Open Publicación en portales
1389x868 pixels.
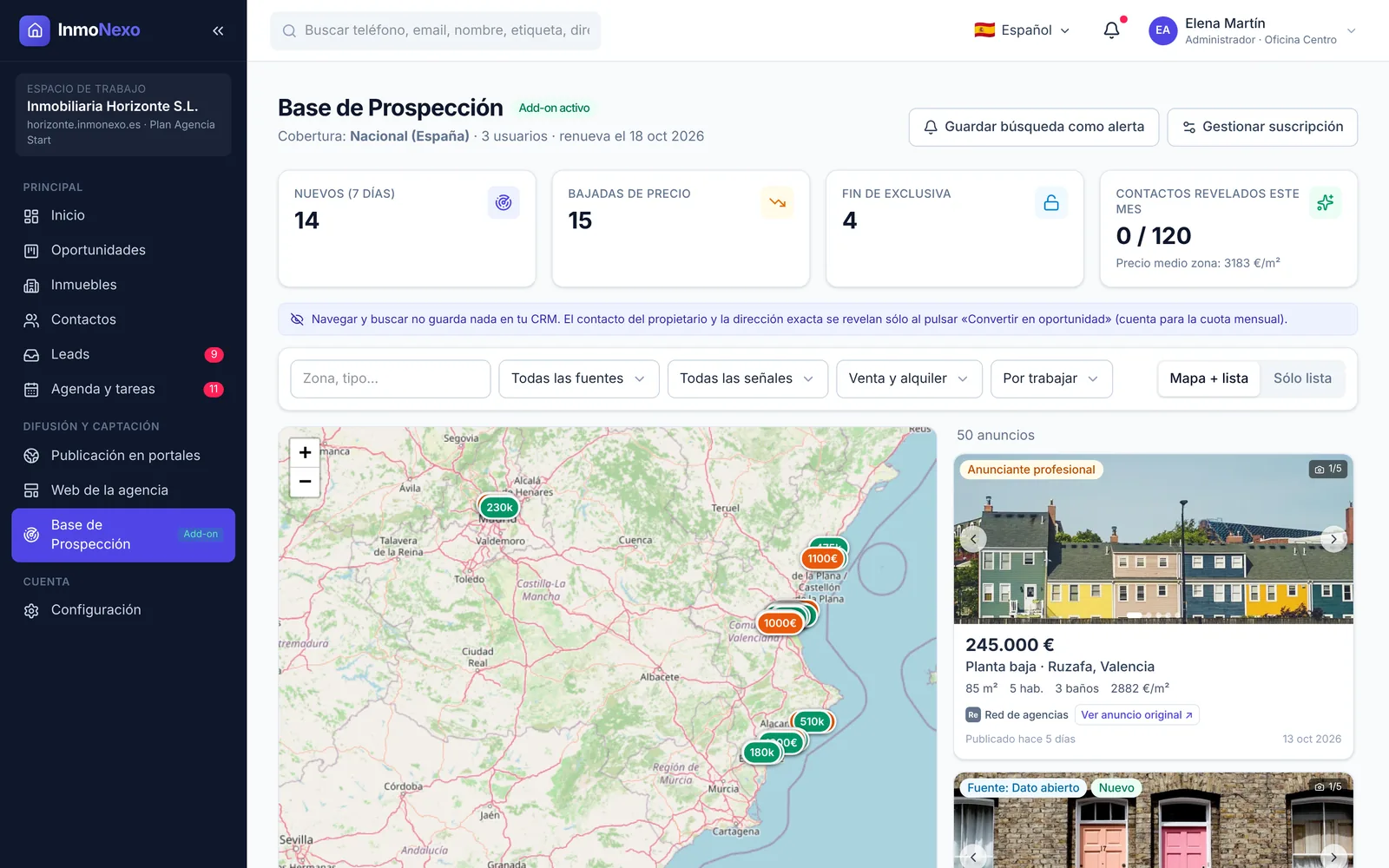pyautogui.click(x=123, y=456)
